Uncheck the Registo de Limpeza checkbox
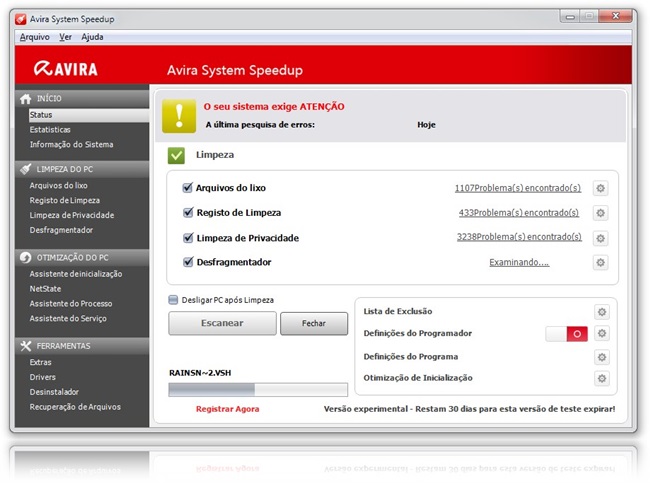Screen dimensions: 650x483 (x=188, y=213)
